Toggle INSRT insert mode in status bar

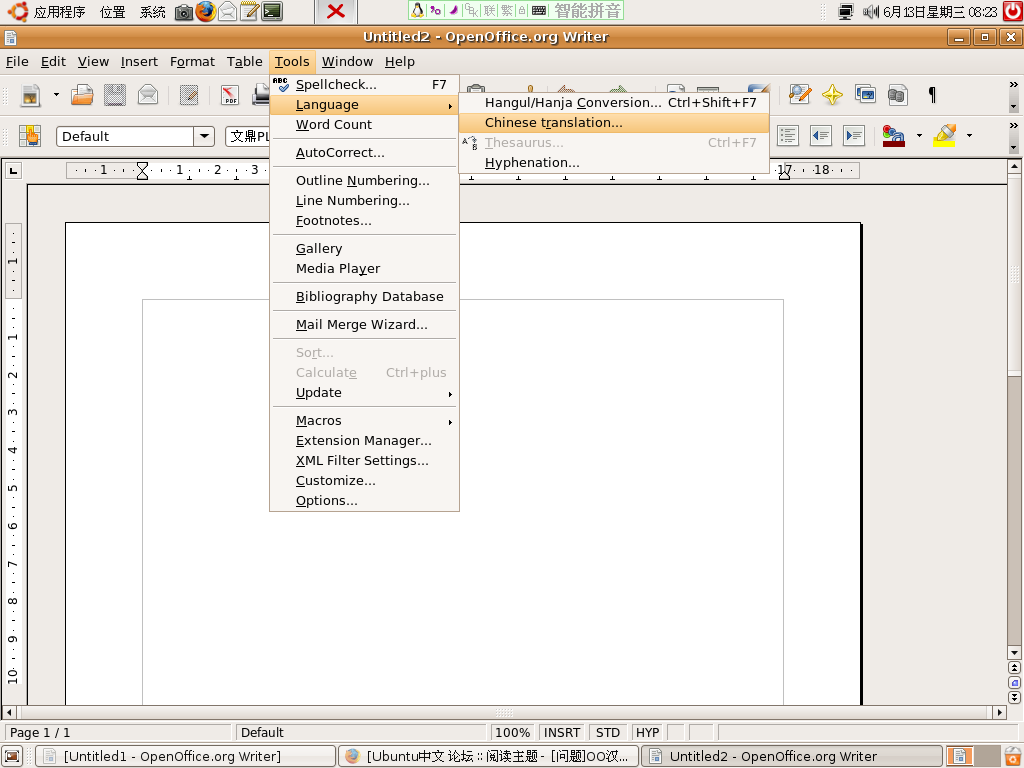562,732
